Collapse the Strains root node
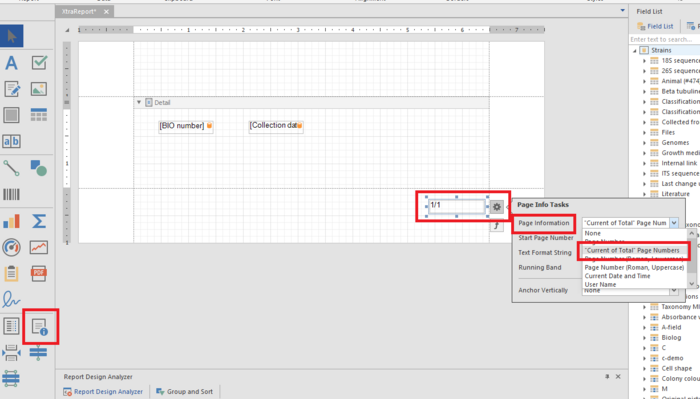 click(635, 50)
